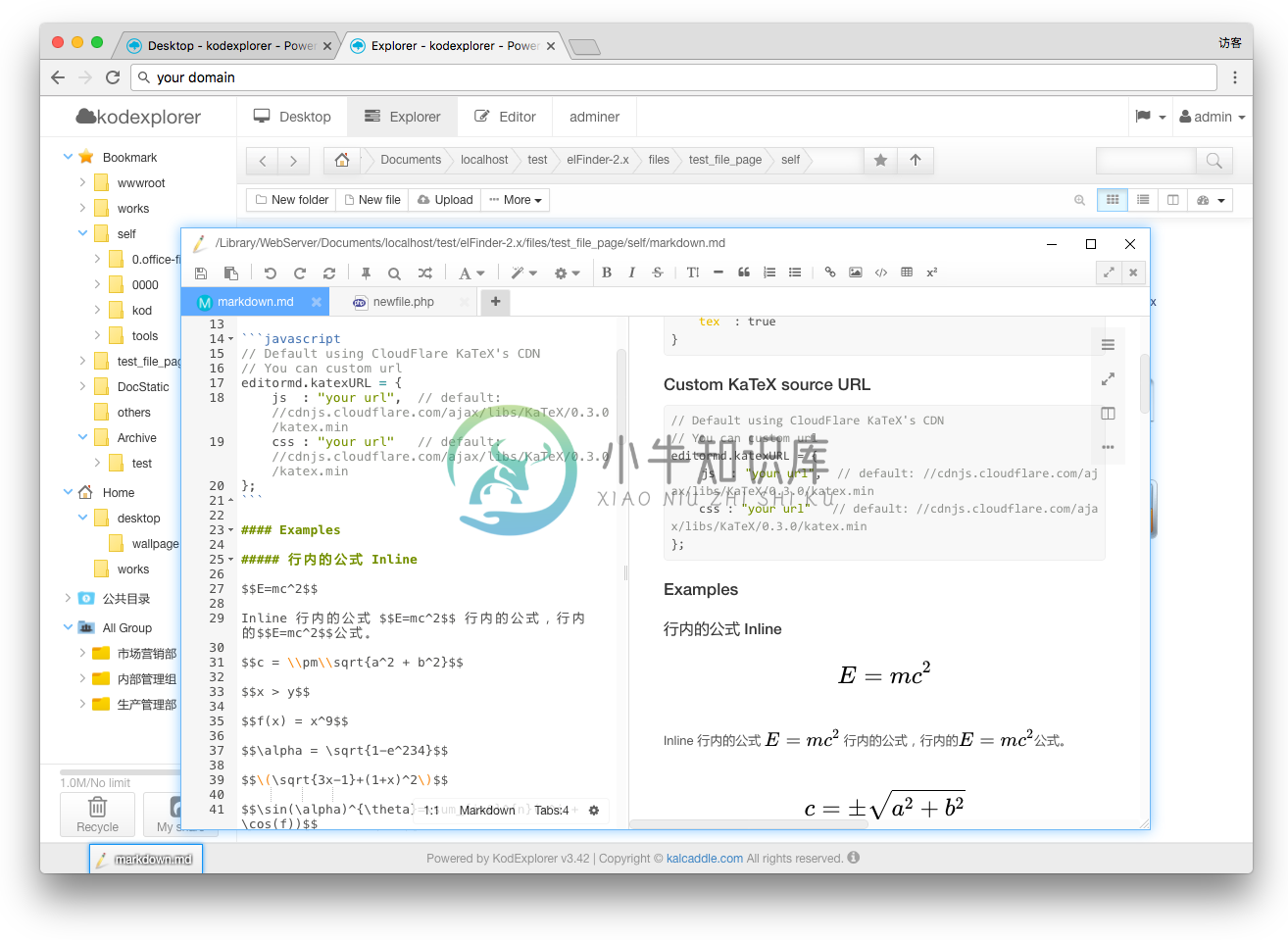Viewport: 1288px width, 940px height.
Task: Click the elFinder-2.x breadcrumb segment
Action: click(598, 160)
